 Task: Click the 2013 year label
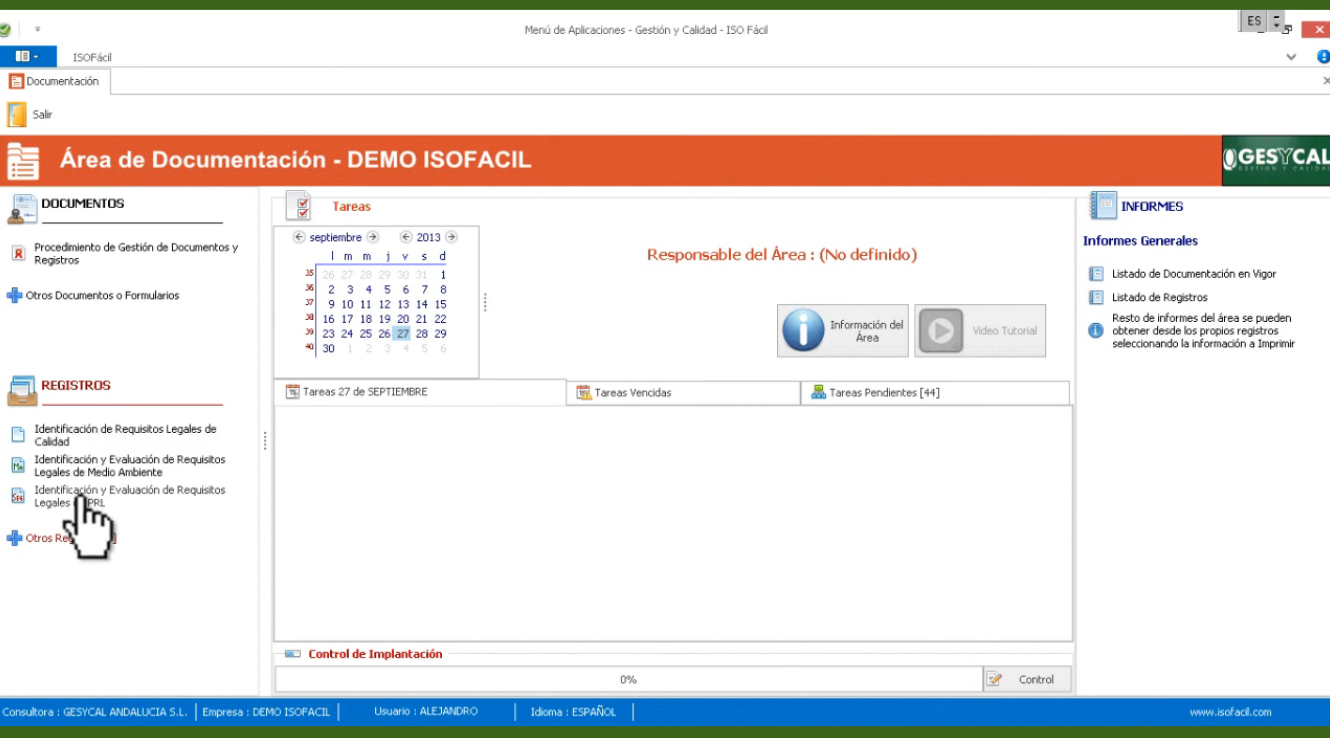428,238
